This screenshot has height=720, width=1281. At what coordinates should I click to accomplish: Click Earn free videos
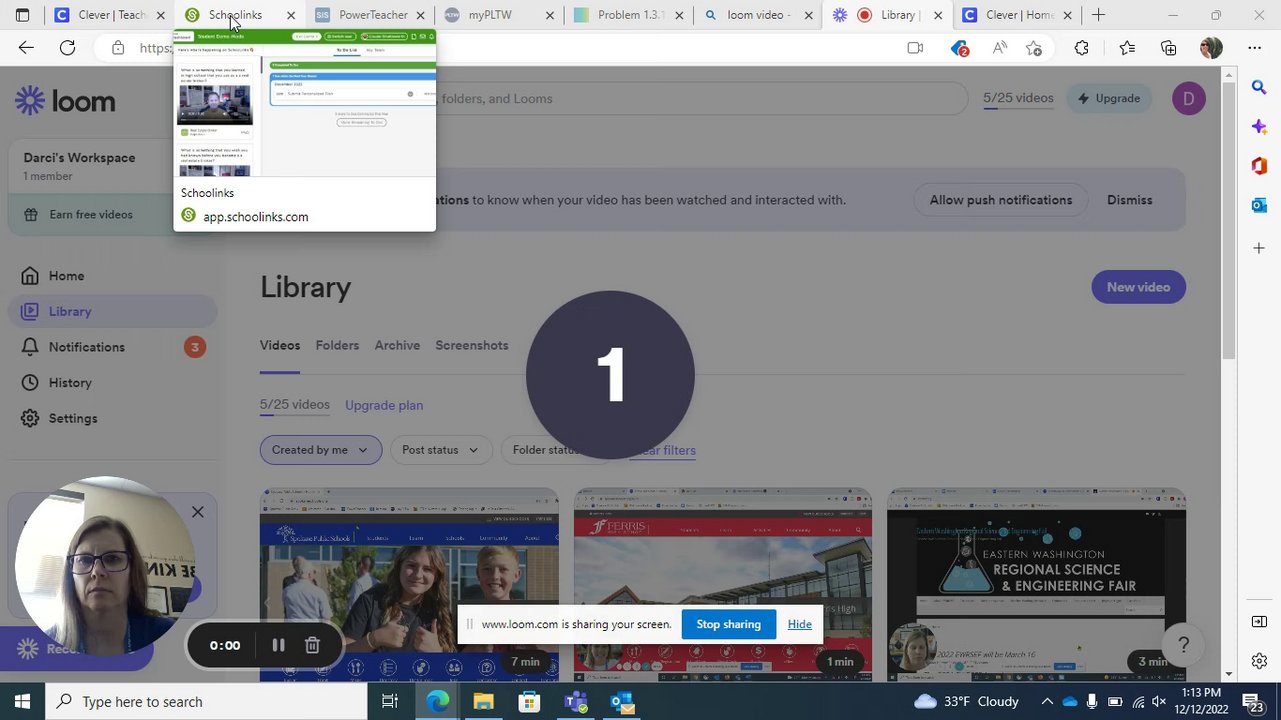pos(91,214)
